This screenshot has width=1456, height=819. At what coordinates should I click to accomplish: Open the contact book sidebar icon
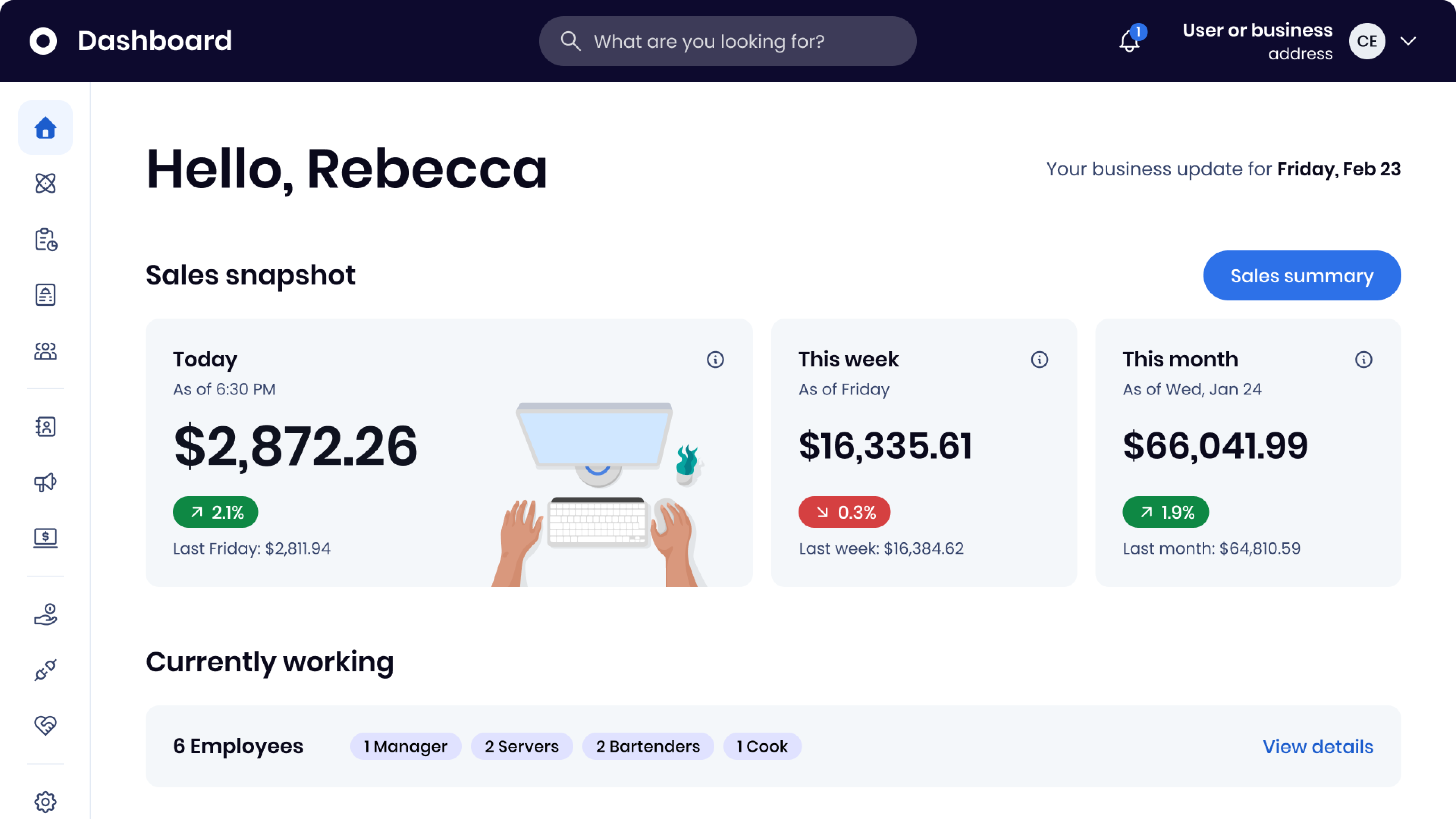click(45, 427)
